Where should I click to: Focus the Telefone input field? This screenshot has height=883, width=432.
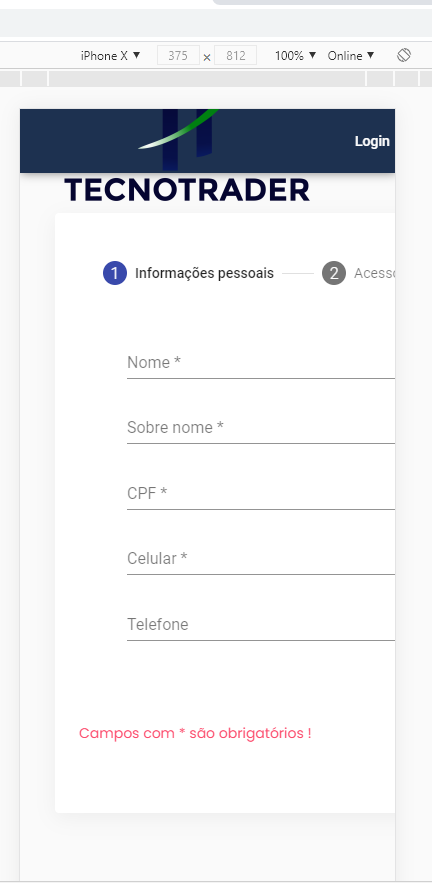261,625
